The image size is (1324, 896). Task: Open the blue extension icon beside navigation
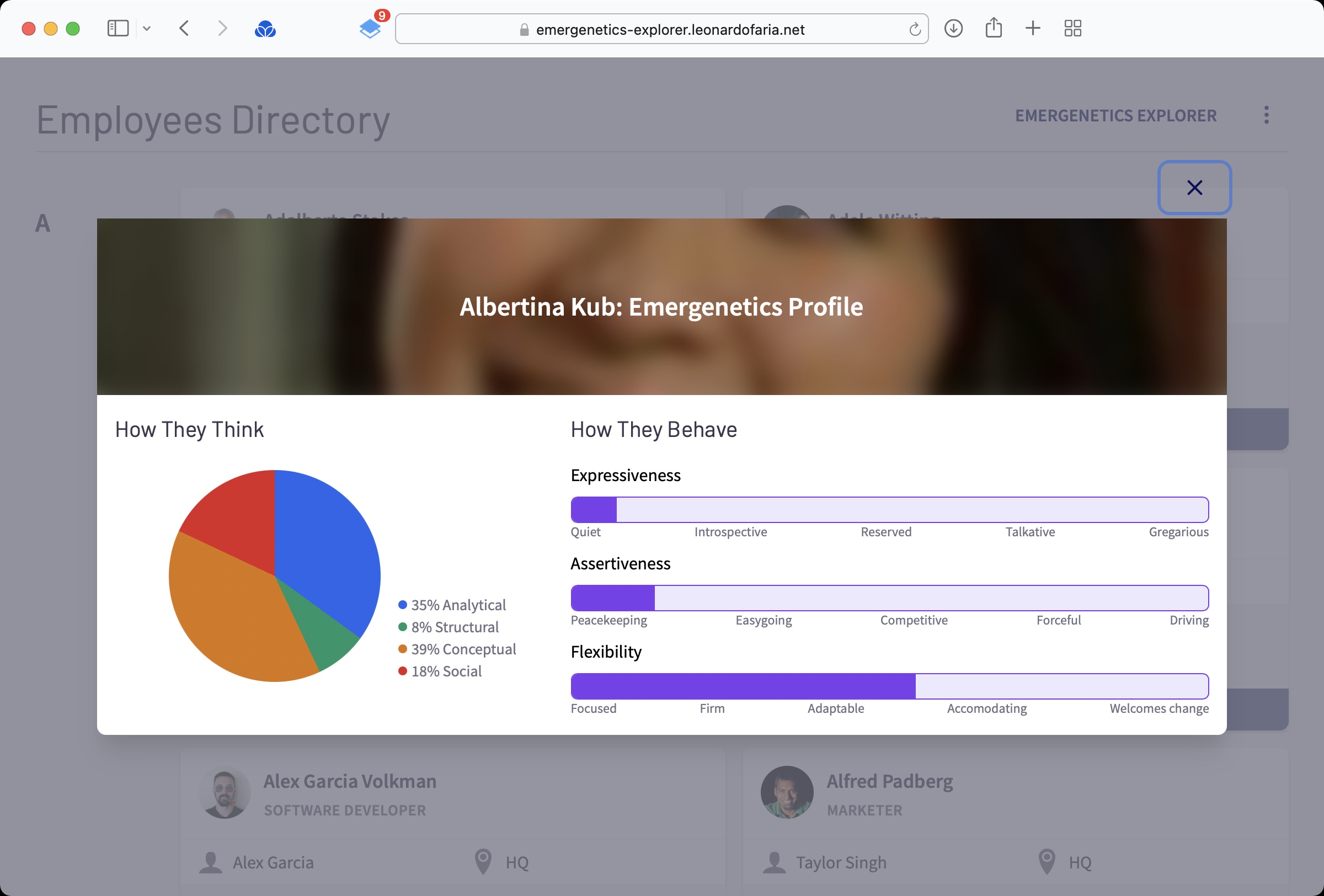point(265,29)
